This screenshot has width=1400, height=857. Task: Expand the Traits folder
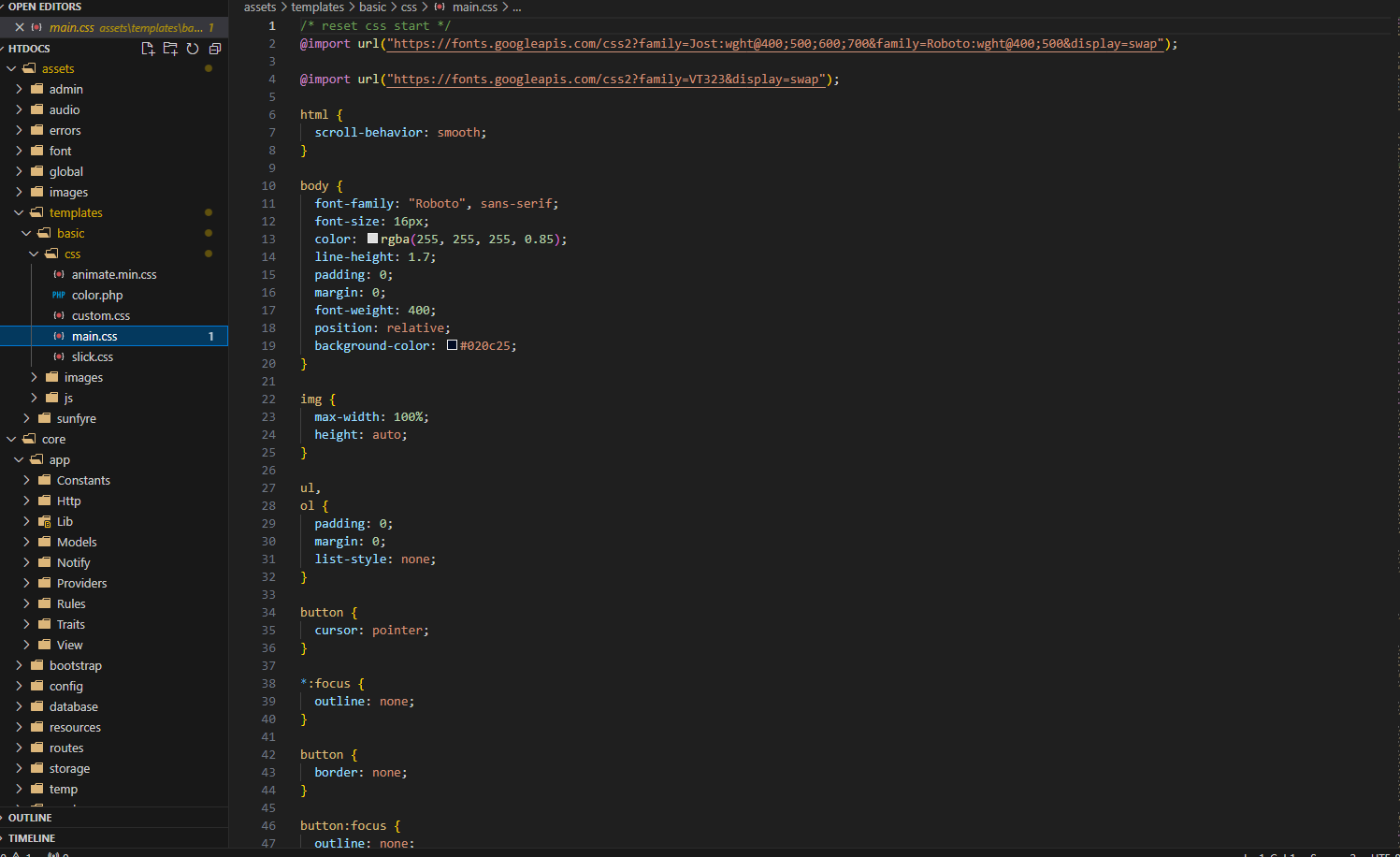tap(114, 624)
